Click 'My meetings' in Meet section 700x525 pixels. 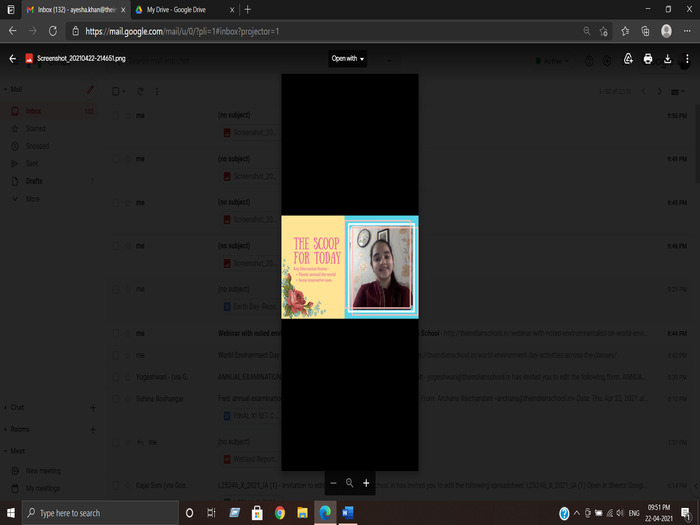(42, 488)
